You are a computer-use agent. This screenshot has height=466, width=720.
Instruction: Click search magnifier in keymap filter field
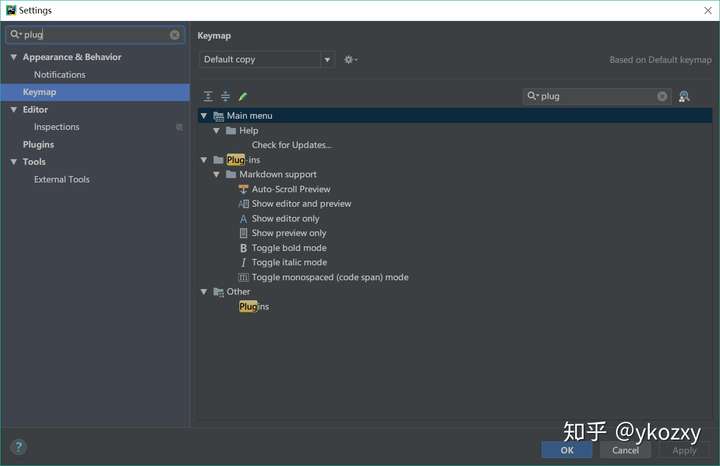point(533,96)
